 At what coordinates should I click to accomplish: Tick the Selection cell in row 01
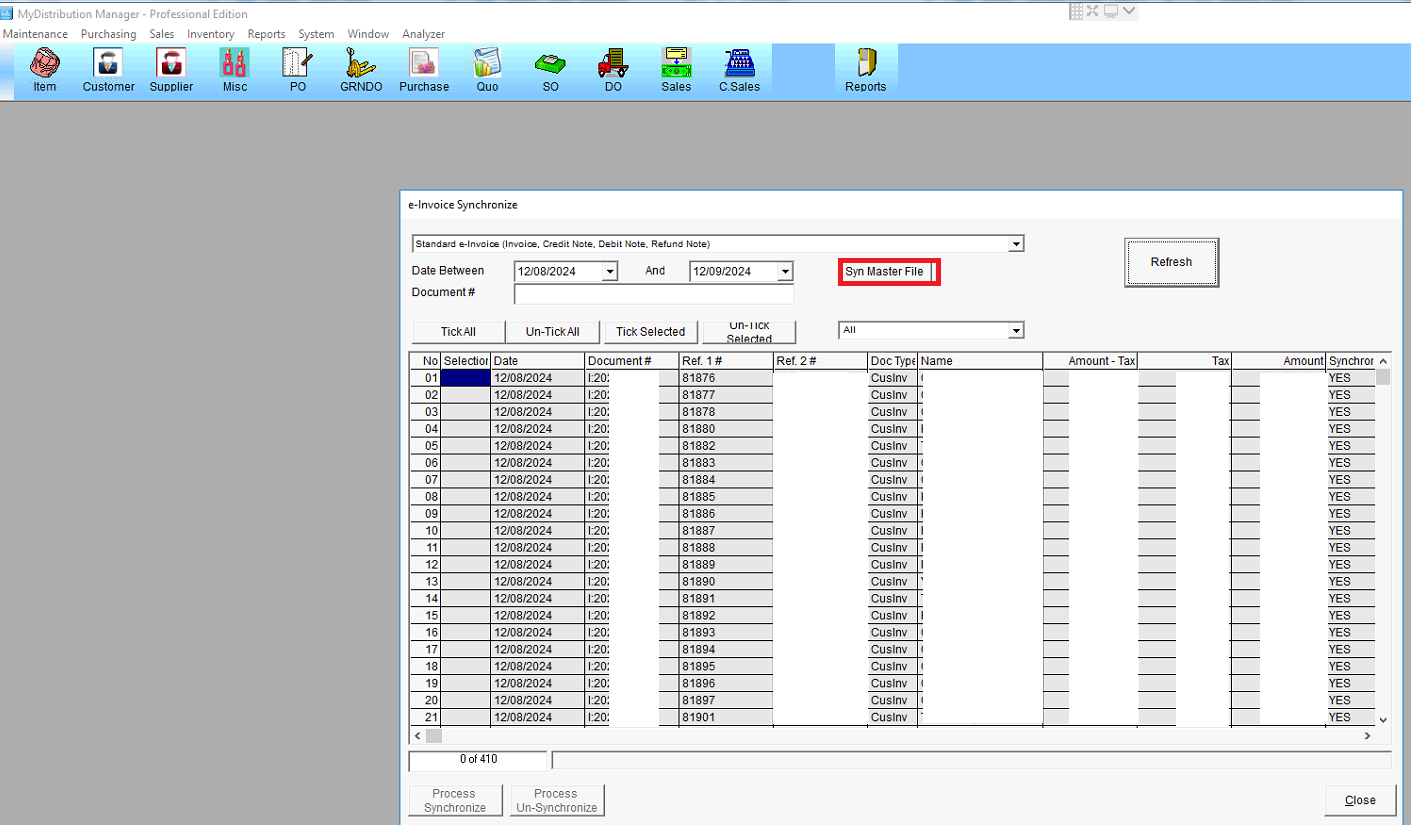pyautogui.click(x=465, y=378)
